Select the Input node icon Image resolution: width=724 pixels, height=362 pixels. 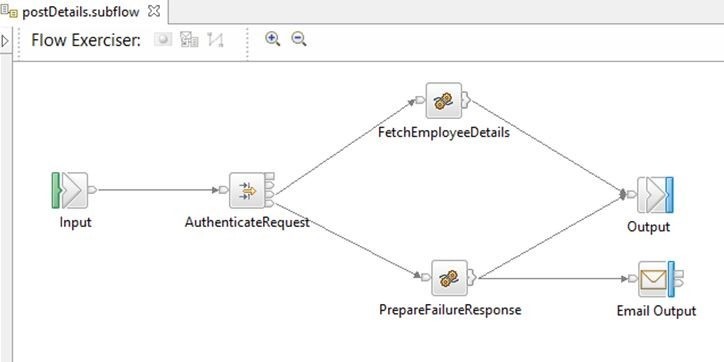tap(70, 190)
